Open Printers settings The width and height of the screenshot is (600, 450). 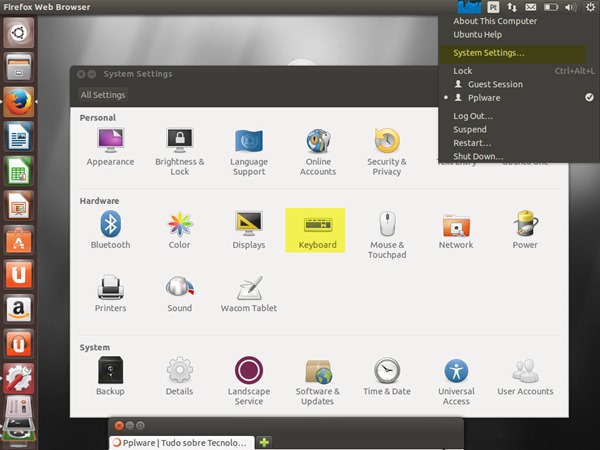click(x=110, y=293)
